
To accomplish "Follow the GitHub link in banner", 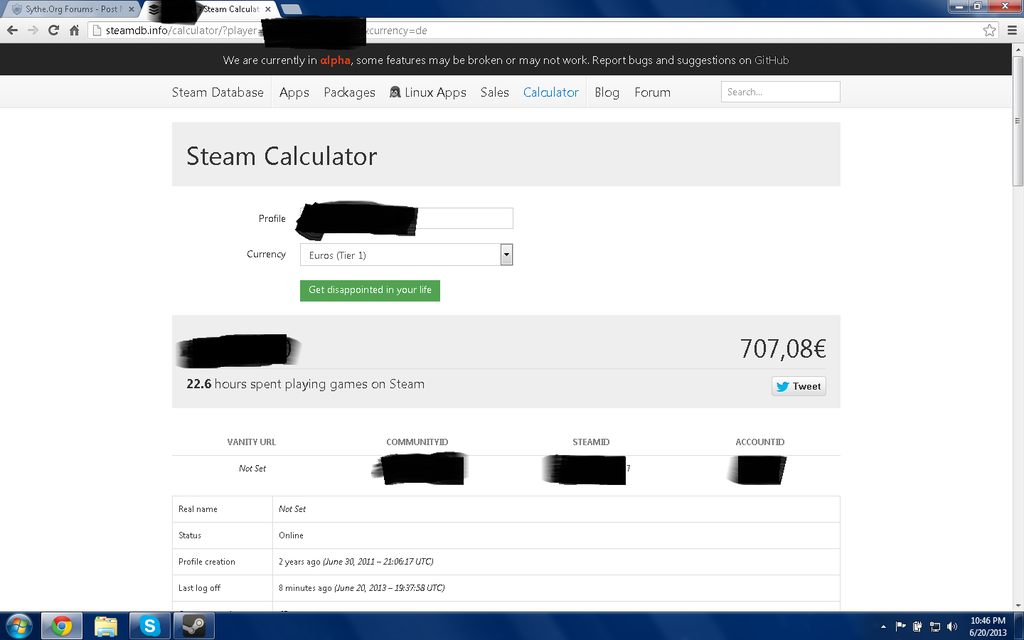I will [771, 60].
